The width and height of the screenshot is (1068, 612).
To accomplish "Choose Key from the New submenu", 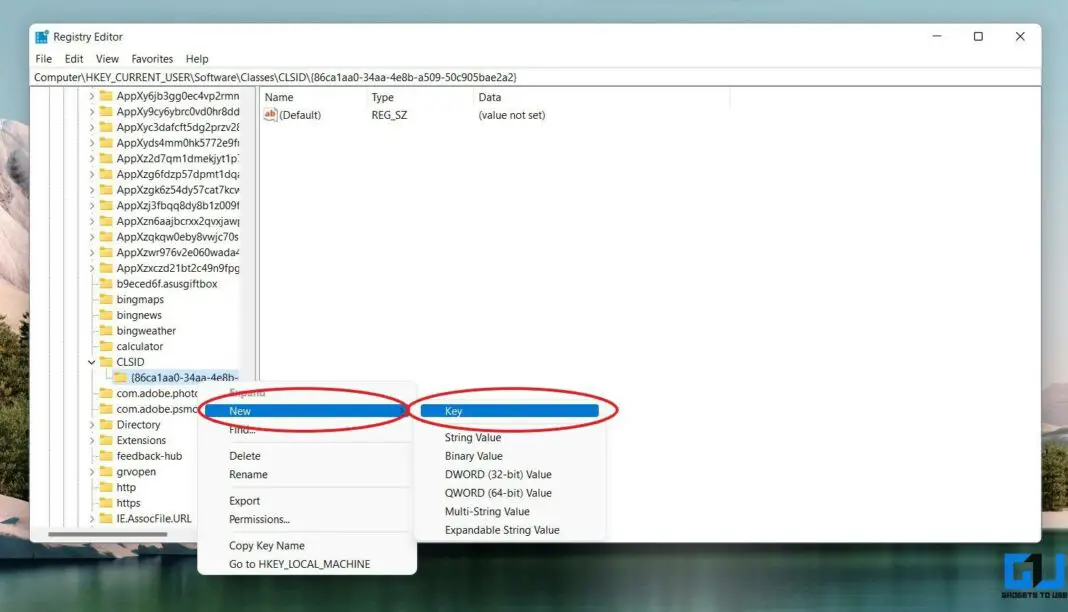I will 508,411.
